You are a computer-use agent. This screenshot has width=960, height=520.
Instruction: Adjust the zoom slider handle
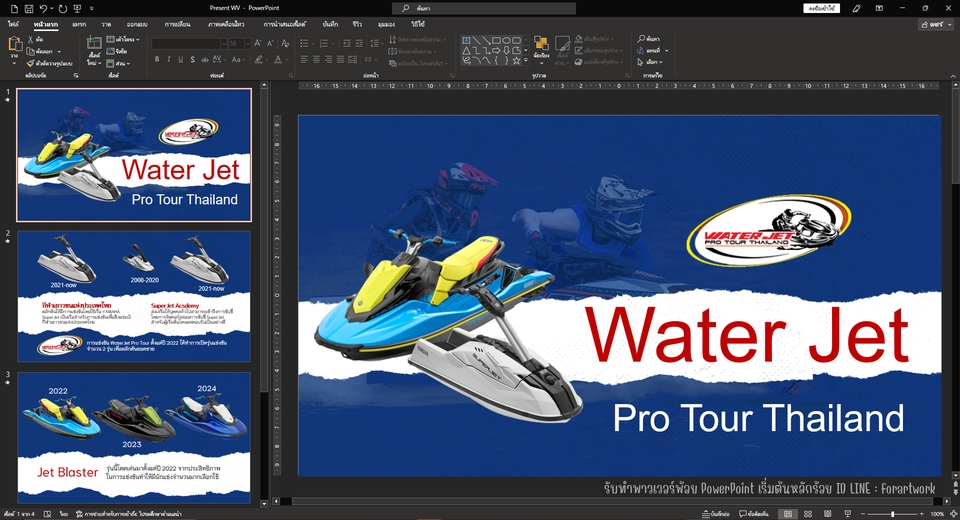[893, 514]
